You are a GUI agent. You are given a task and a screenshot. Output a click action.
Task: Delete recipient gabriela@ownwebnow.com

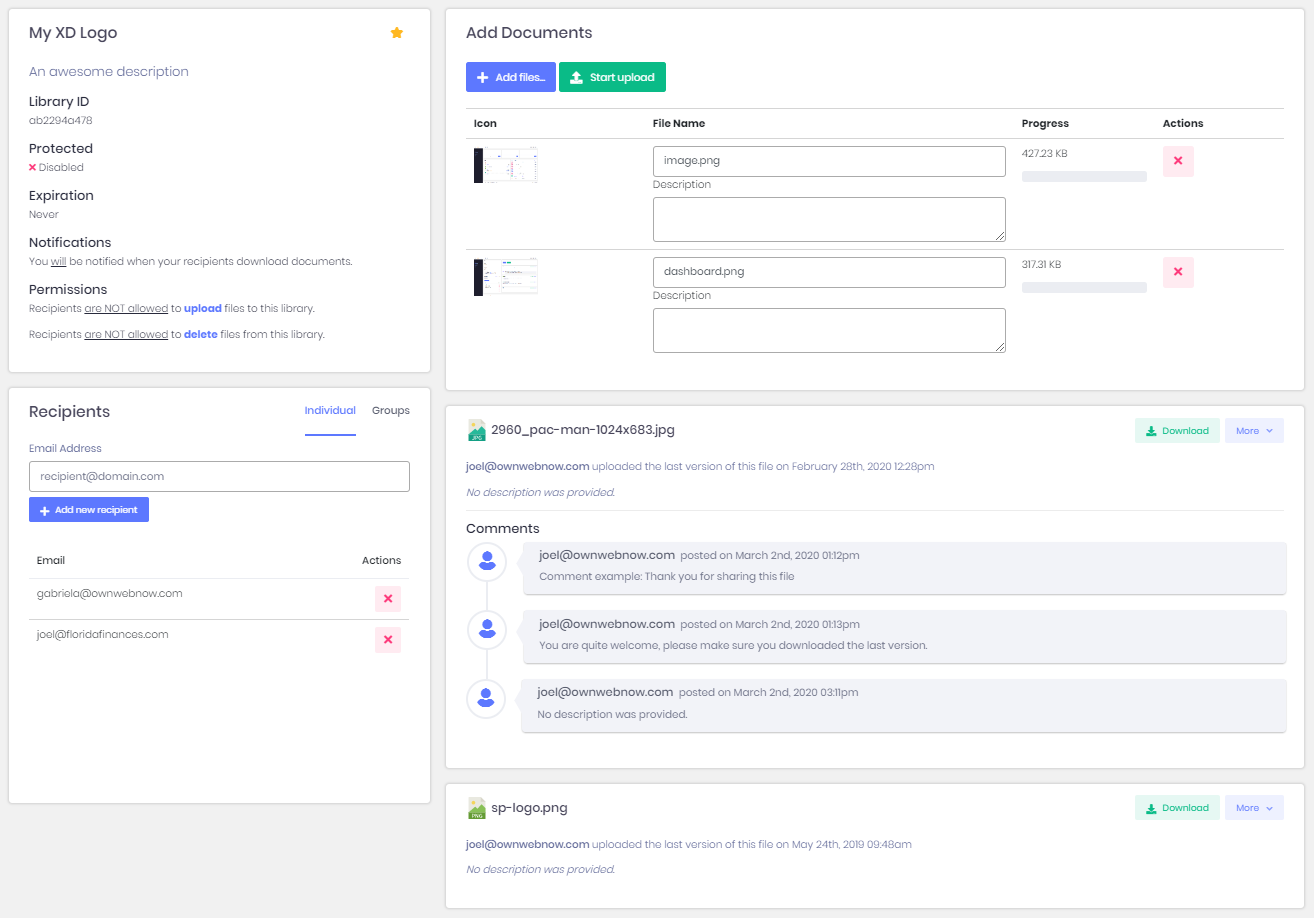click(387, 599)
